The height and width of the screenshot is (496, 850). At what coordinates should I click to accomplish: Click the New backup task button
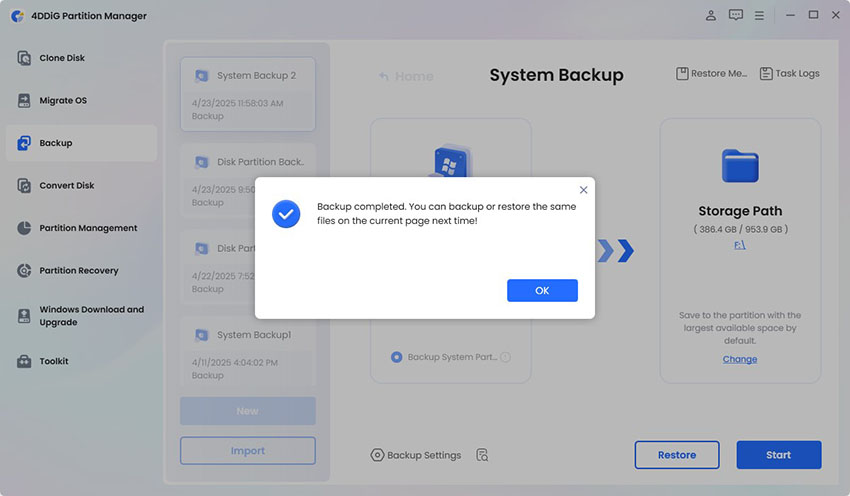[248, 411]
